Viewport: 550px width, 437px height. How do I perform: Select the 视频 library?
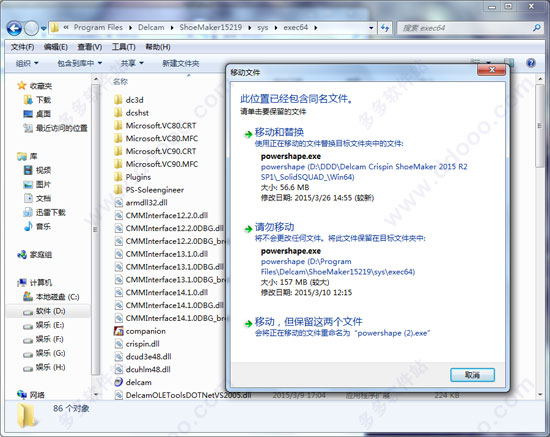(x=37, y=170)
